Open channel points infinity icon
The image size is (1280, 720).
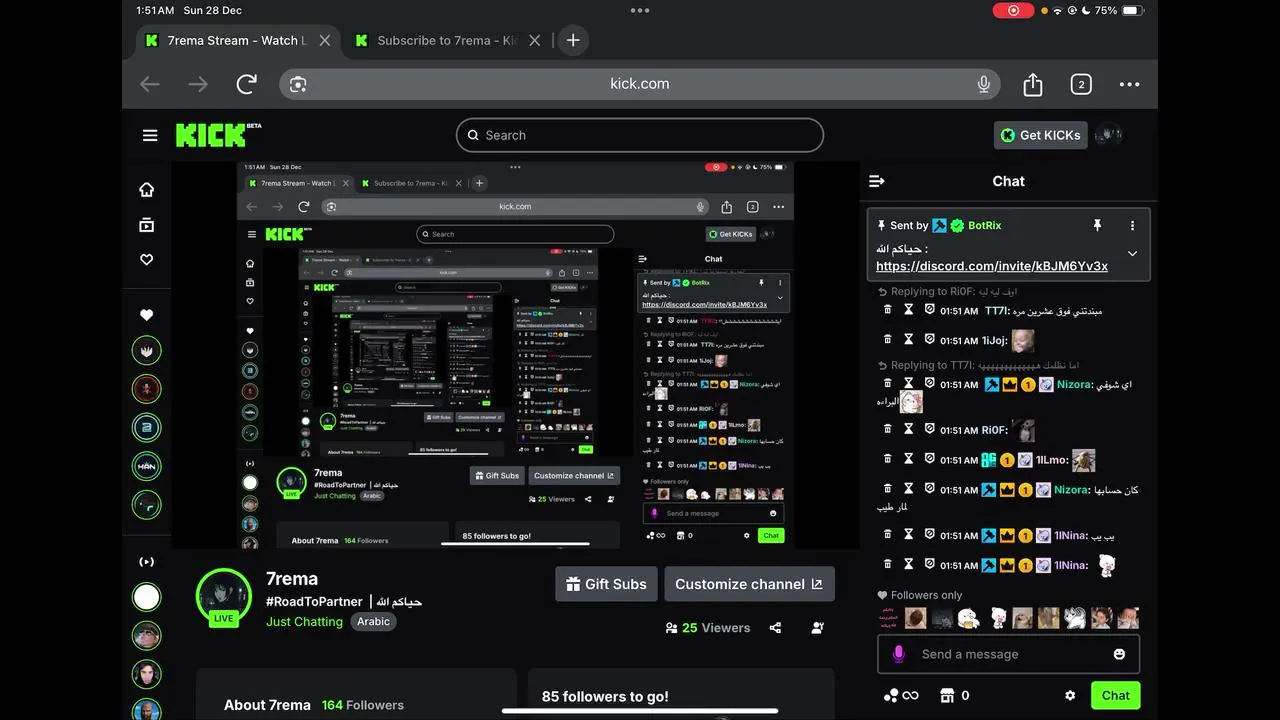(x=900, y=695)
